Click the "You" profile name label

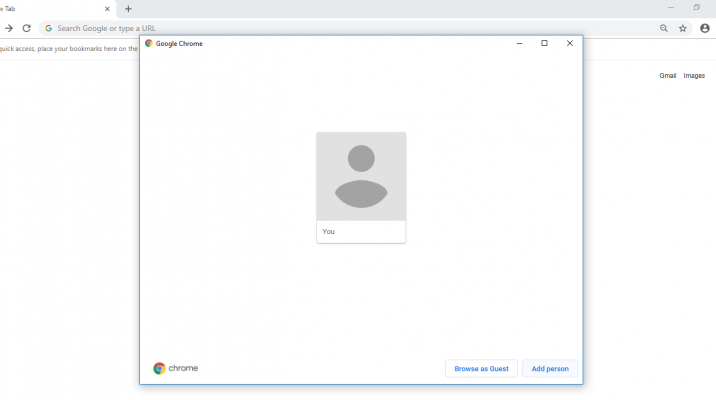tap(329, 231)
